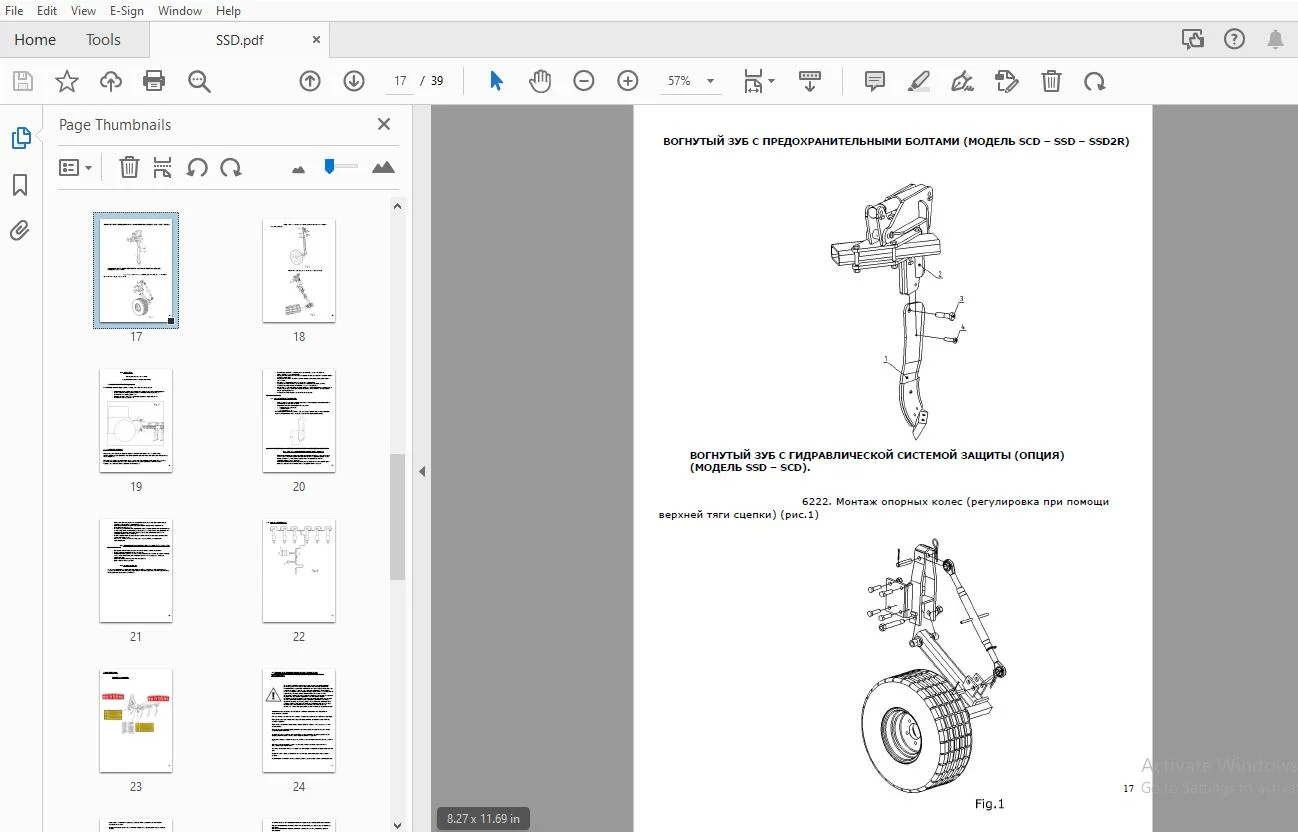Image resolution: width=1298 pixels, height=832 pixels.
Task: Select the arrow selection tool
Action: tap(496, 81)
